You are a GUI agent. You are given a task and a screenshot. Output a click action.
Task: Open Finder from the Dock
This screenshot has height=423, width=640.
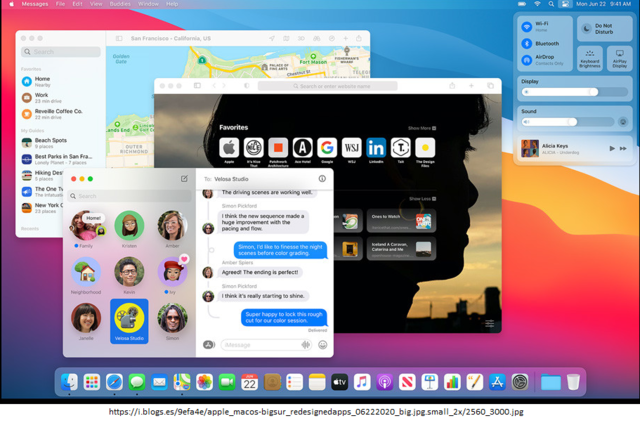click(x=69, y=383)
